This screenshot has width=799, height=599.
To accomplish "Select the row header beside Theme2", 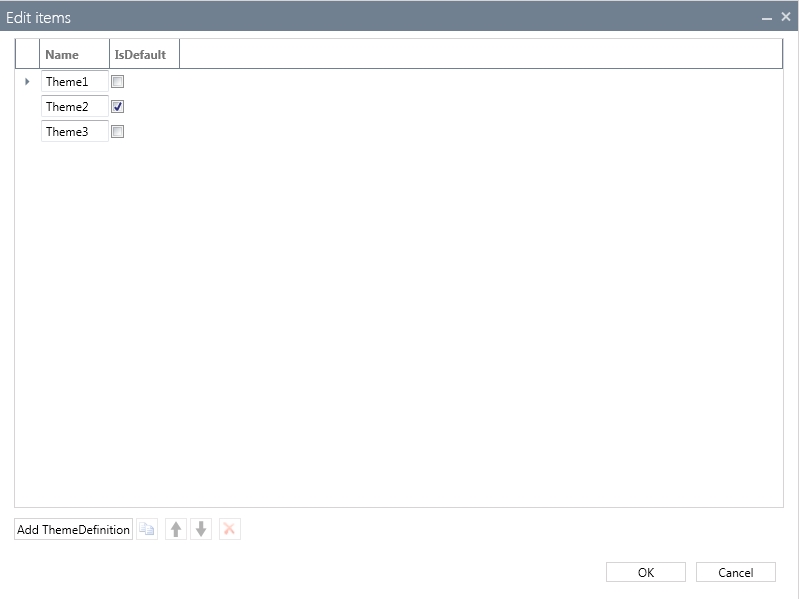I will pos(27,107).
